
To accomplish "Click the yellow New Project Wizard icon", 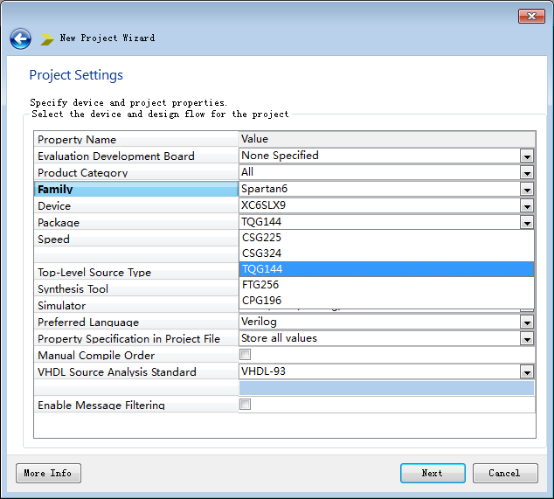I will pos(47,39).
